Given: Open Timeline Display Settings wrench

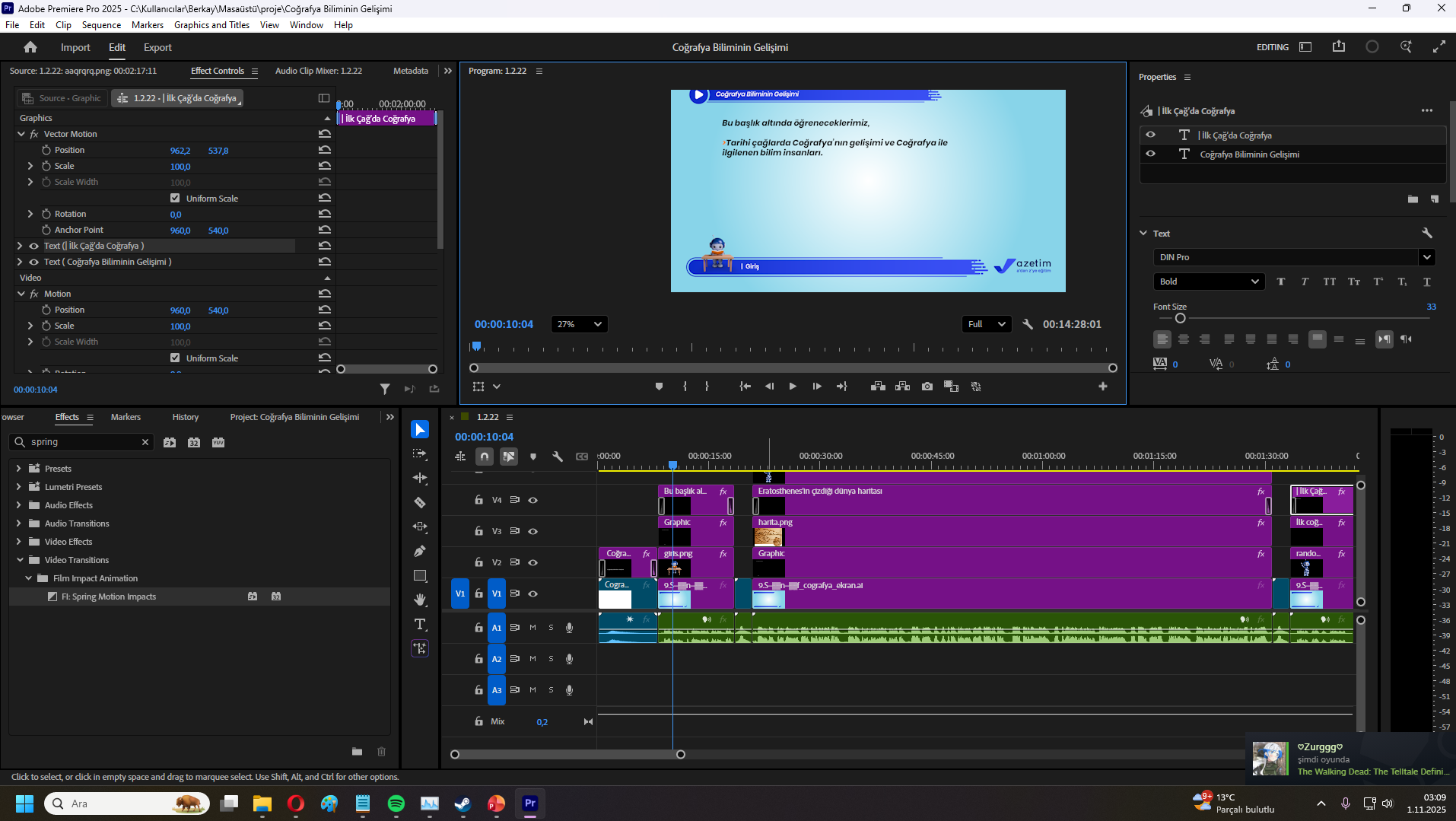Looking at the screenshot, I should 558,457.
